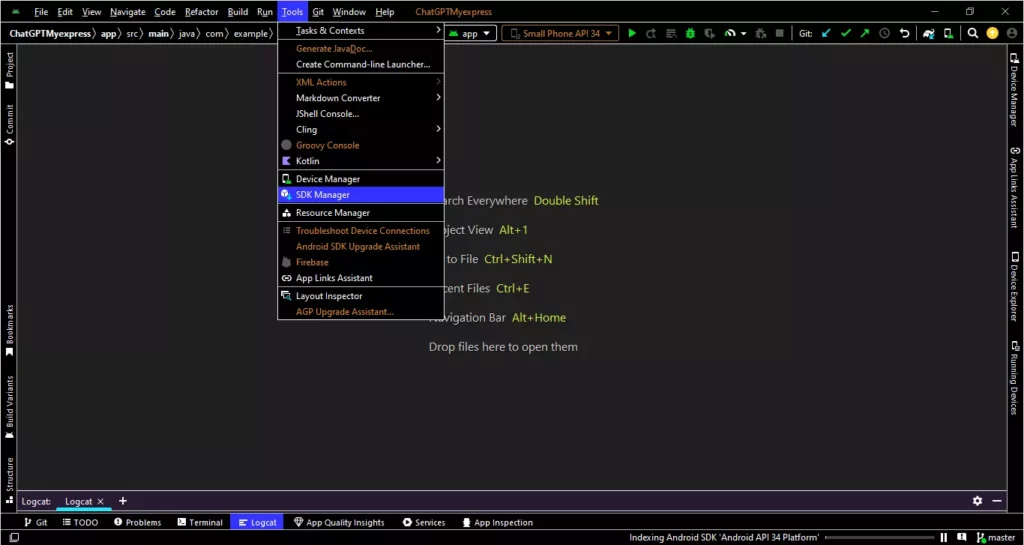This screenshot has height=545, width=1024.
Task: Click the tool windows quick access icon
Action: point(14,538)
